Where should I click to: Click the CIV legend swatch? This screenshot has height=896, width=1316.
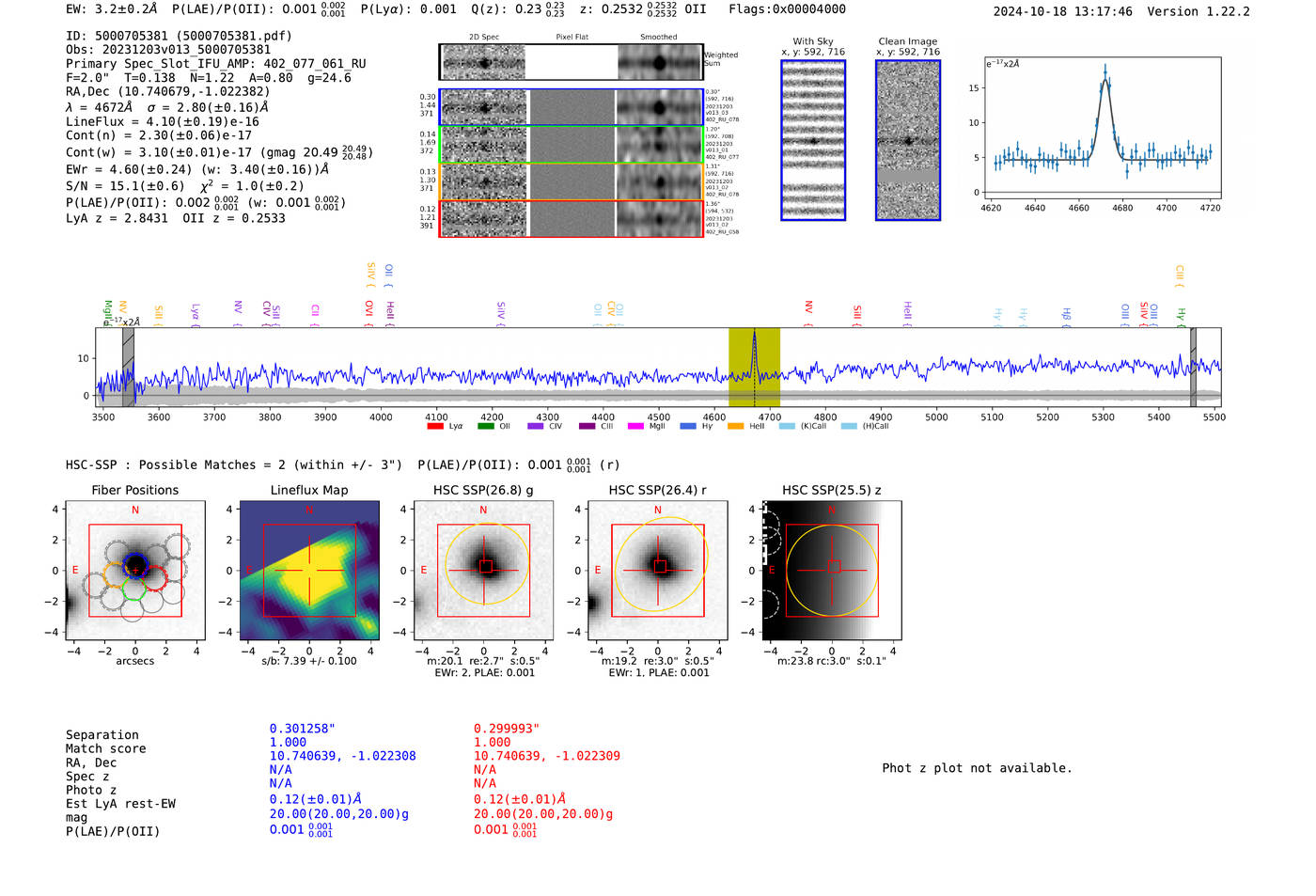click(536, 426)
